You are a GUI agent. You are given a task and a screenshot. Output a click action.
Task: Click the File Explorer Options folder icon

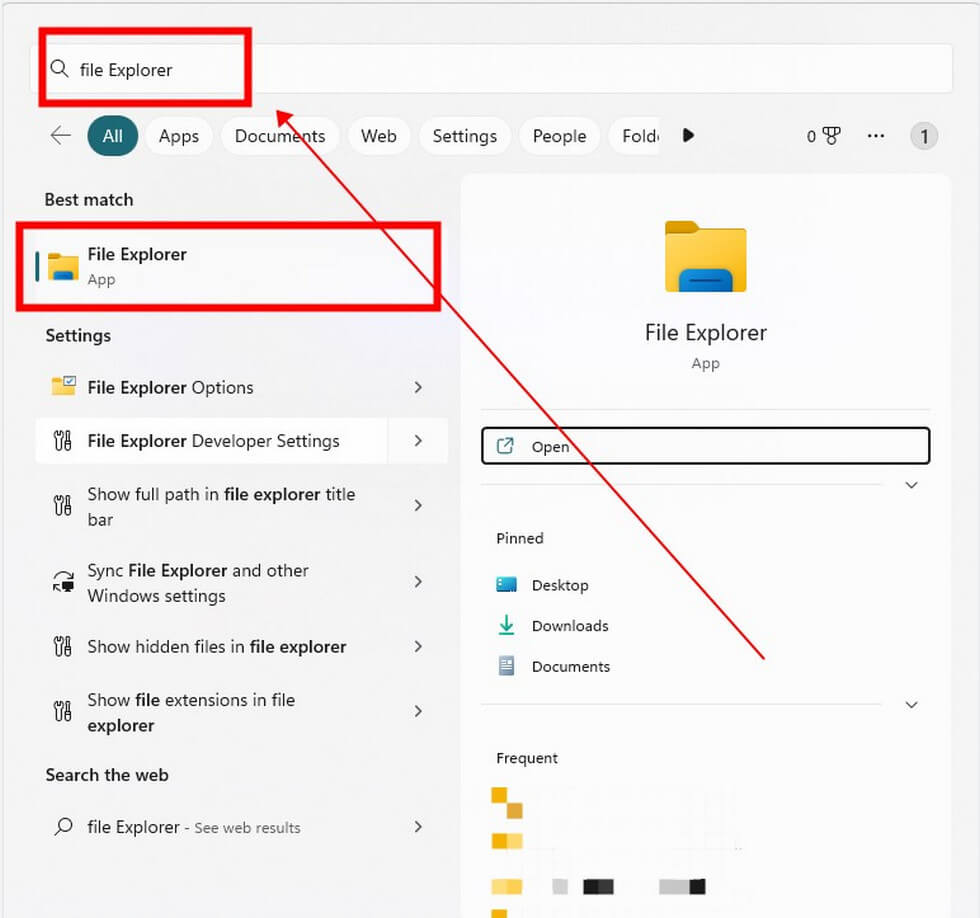pos(63,386)
